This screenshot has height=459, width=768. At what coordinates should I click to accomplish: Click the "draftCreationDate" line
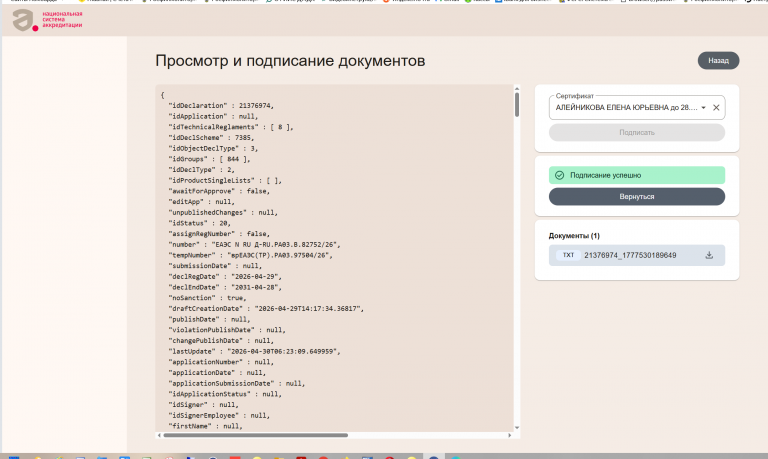coord(266,309)
